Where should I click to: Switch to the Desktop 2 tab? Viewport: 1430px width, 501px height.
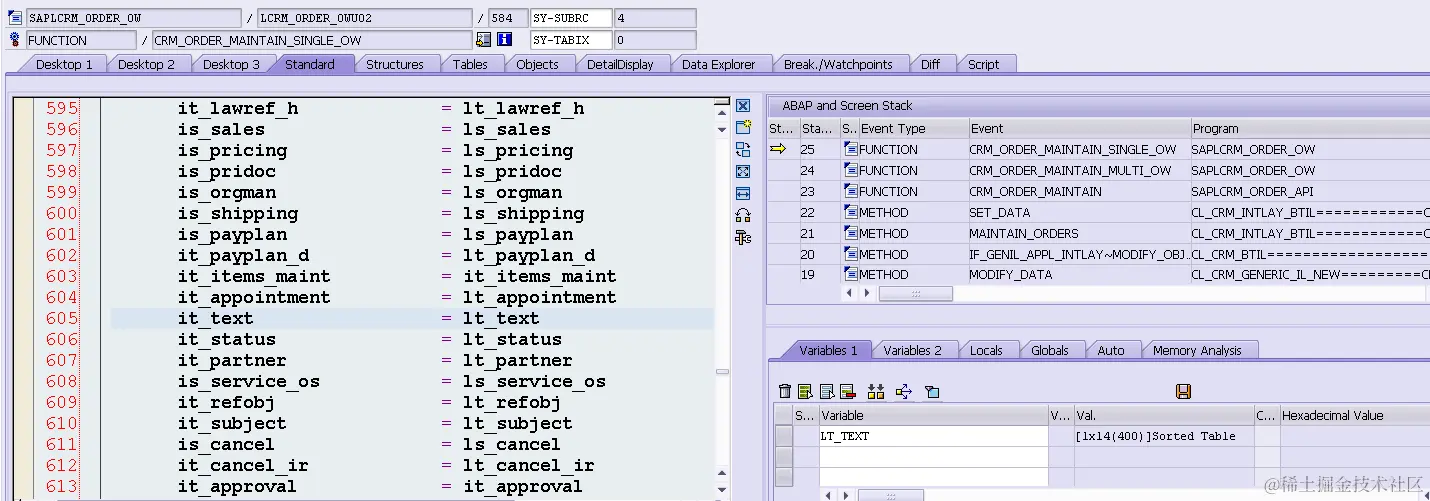[x=146, y=64]
